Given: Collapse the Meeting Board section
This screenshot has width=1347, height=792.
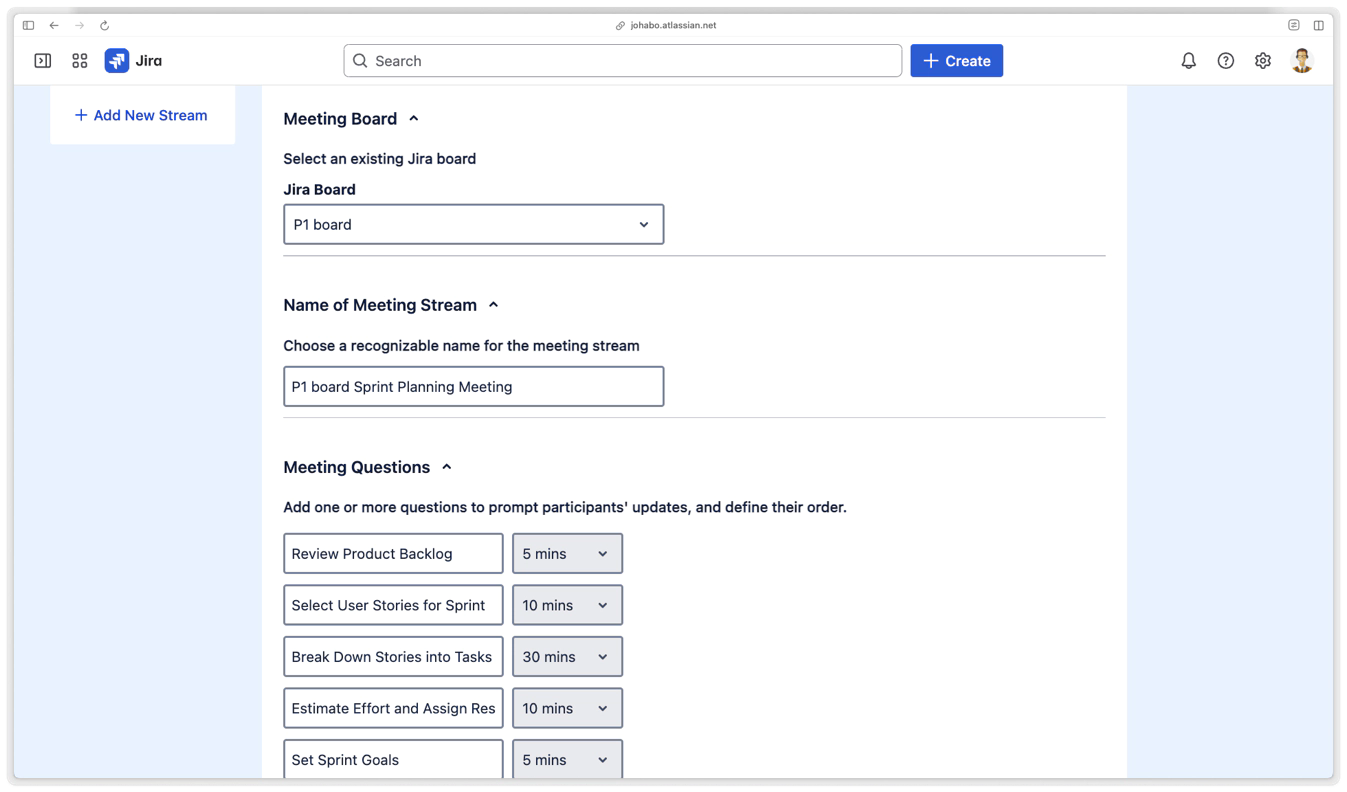Looking at the screenshot, I should click(x=413, y=119).
